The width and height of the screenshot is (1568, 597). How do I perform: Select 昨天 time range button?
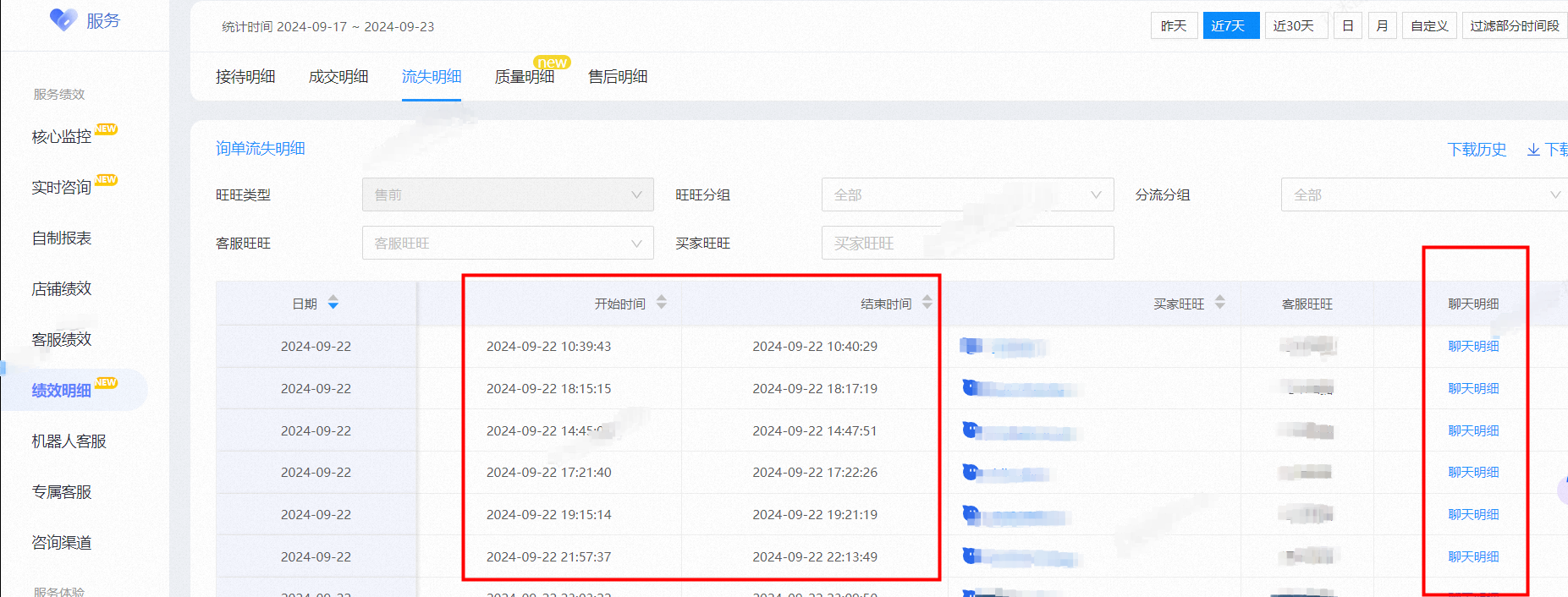tap(1174, 25)
